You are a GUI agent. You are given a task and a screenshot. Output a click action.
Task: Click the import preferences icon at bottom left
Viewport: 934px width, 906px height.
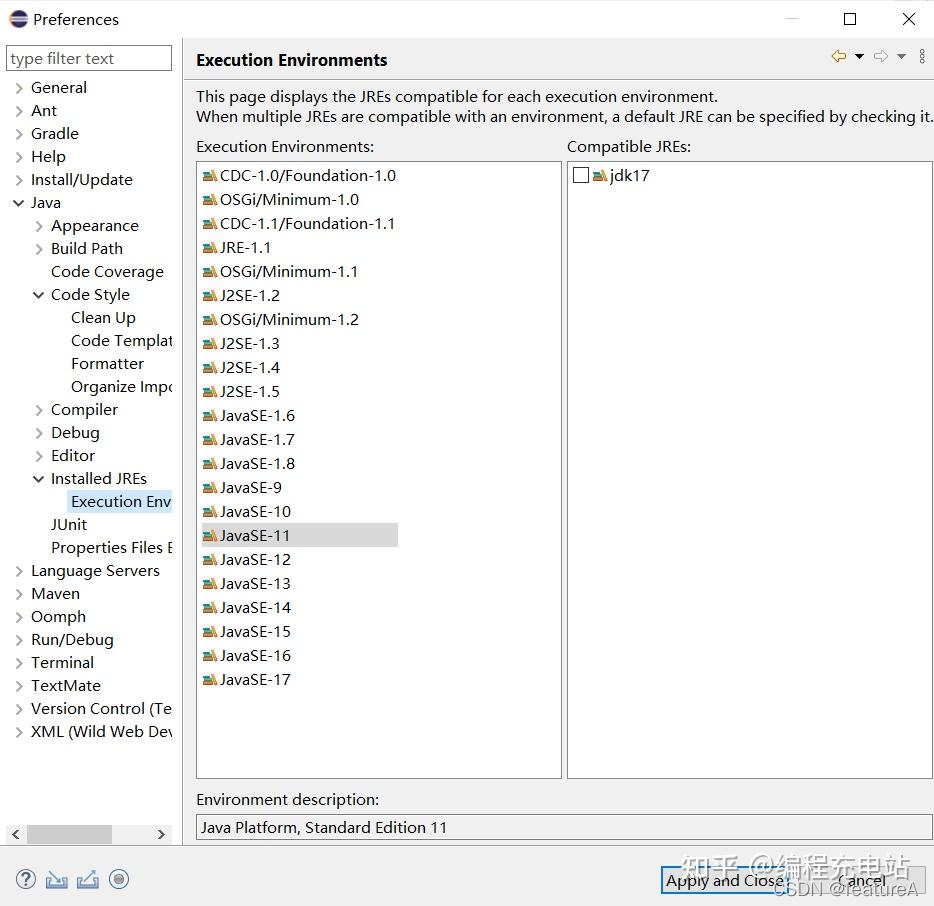point(56,879)
